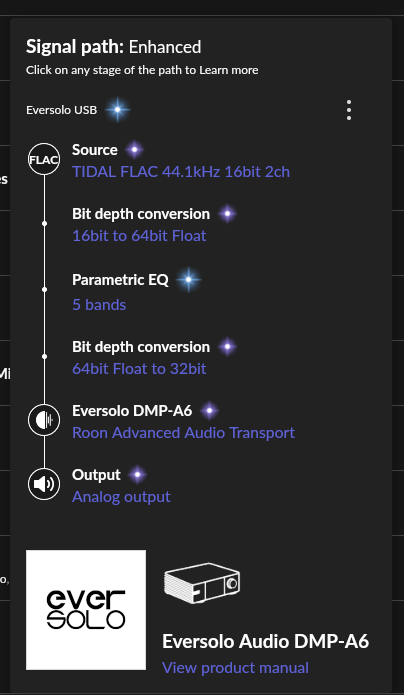404x695 pixels.
Task: Click the Eversolo USB zone label
Action: [x=61, y=110]
